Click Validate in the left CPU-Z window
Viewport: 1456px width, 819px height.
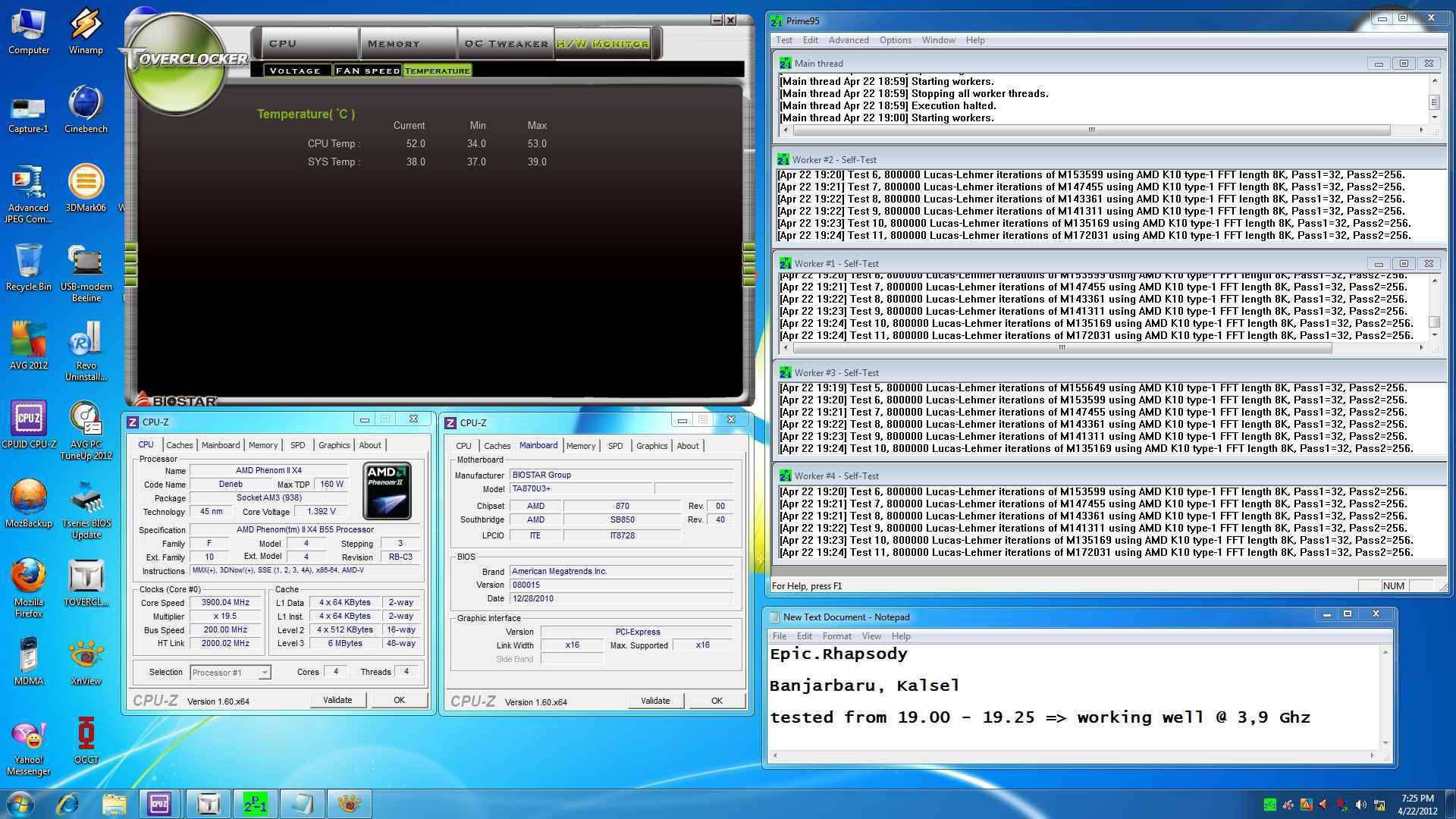click(x=337, y=700)
